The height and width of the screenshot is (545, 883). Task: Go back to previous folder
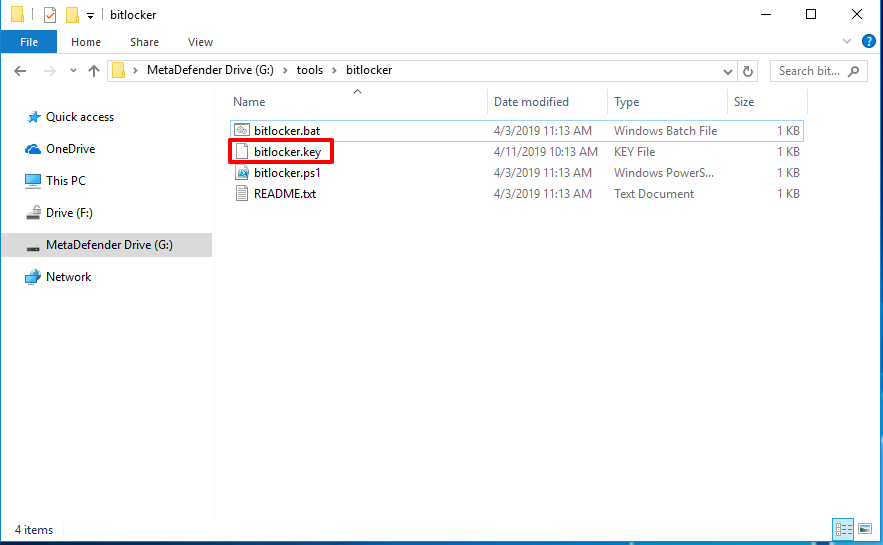[x=20, y=71]
